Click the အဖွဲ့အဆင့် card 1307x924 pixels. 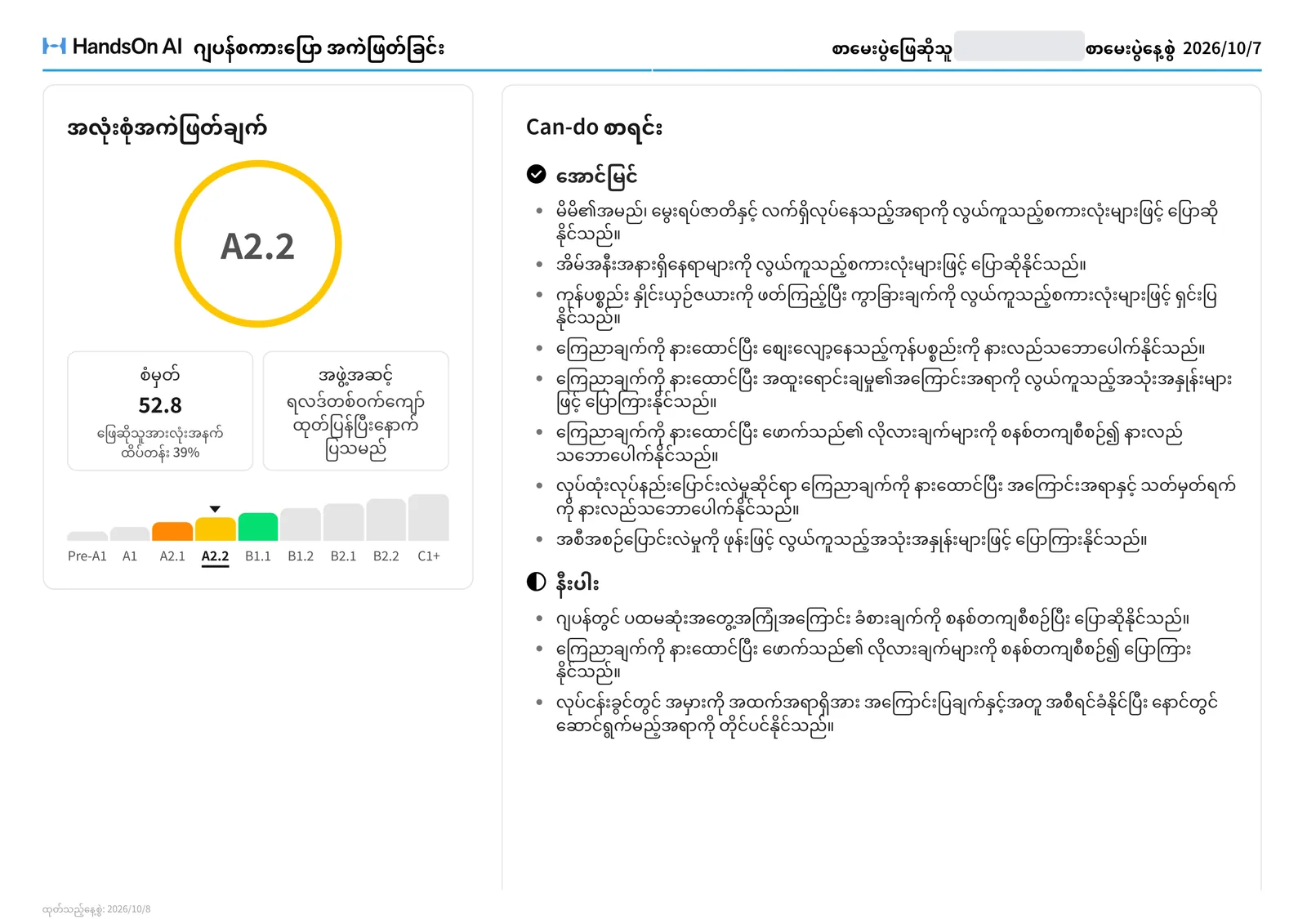[356, 411]
